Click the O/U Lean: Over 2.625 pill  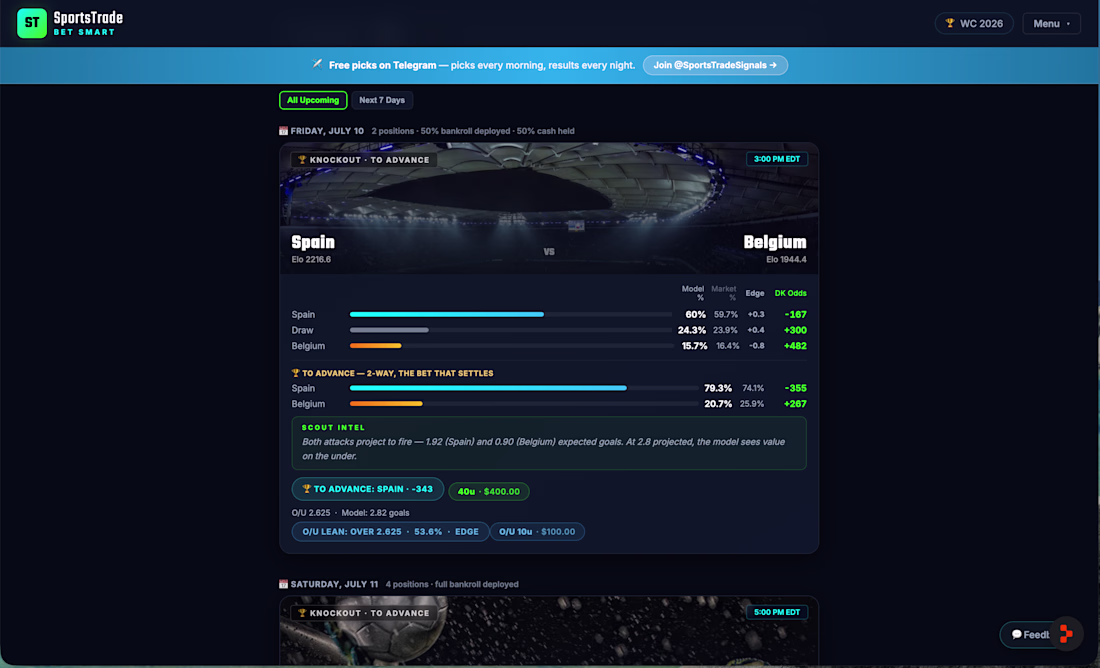(390, 532)
